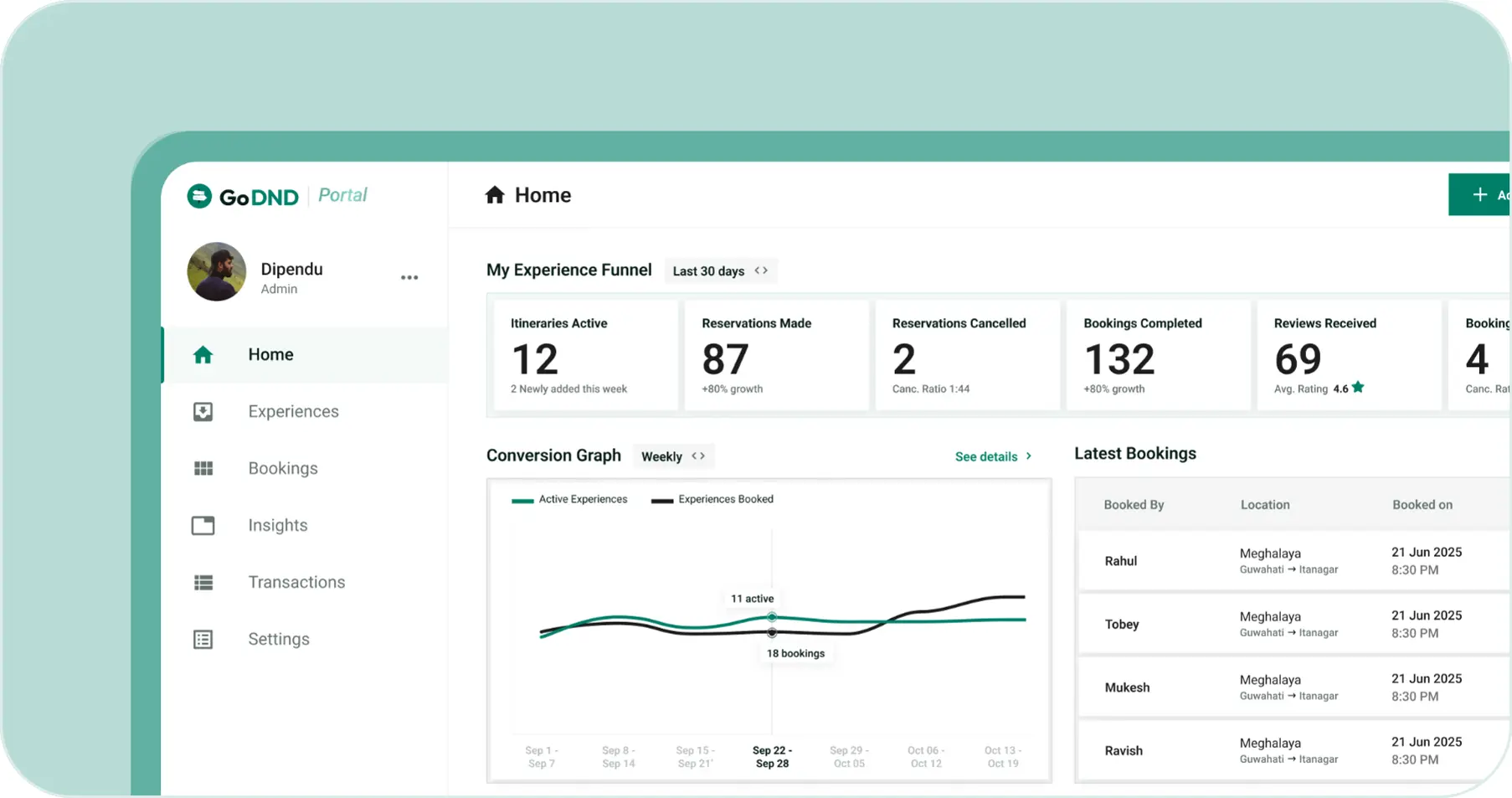
Task: Open Rahul's booking row
Action: (1289, 561)
